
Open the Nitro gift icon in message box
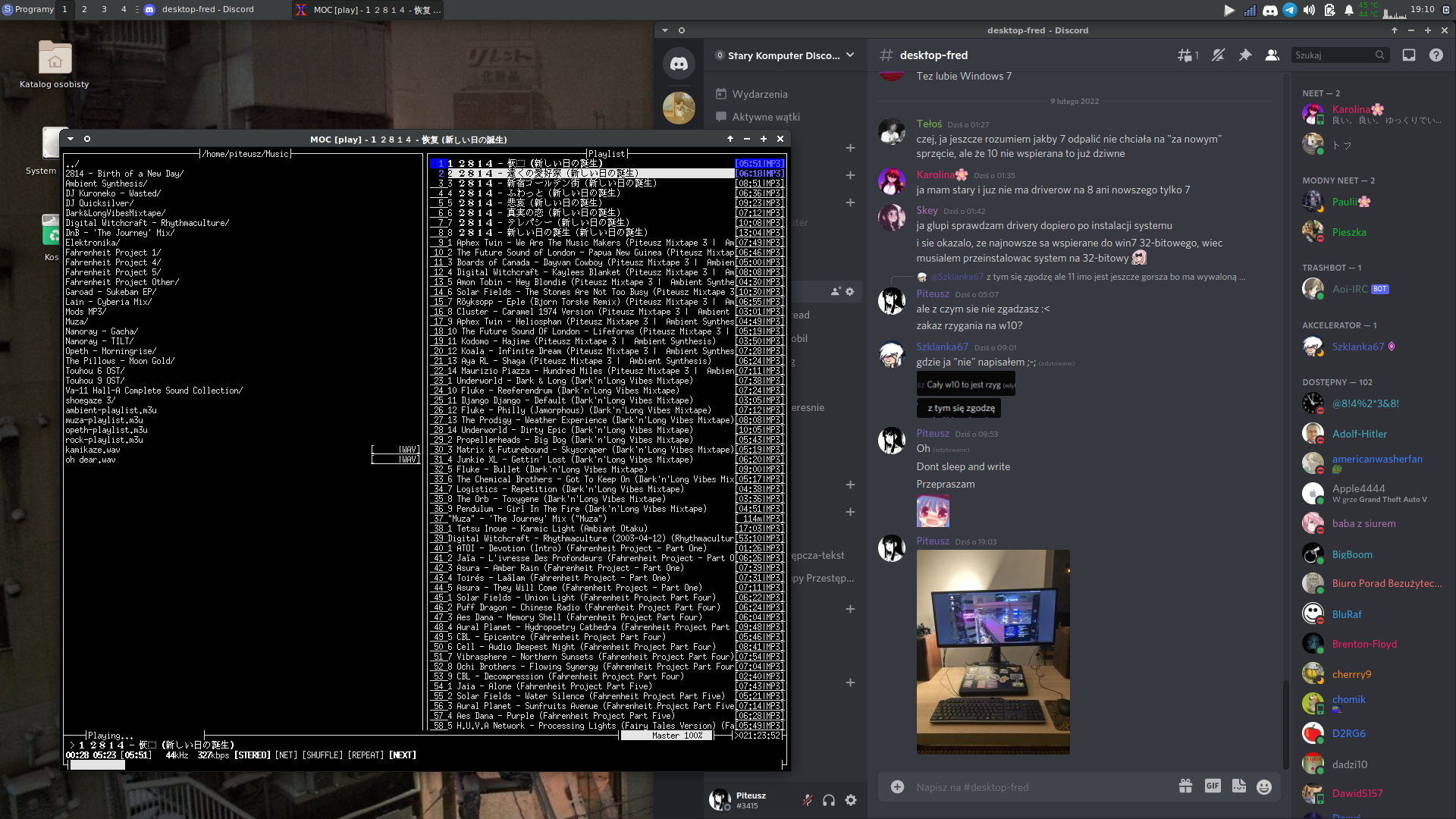tap(1185, 786)
